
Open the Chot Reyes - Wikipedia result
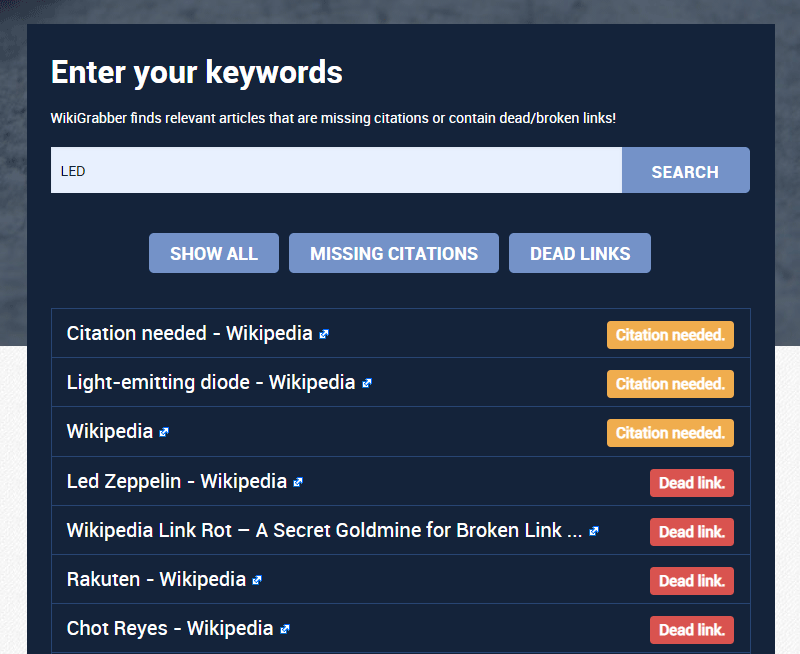169,628
